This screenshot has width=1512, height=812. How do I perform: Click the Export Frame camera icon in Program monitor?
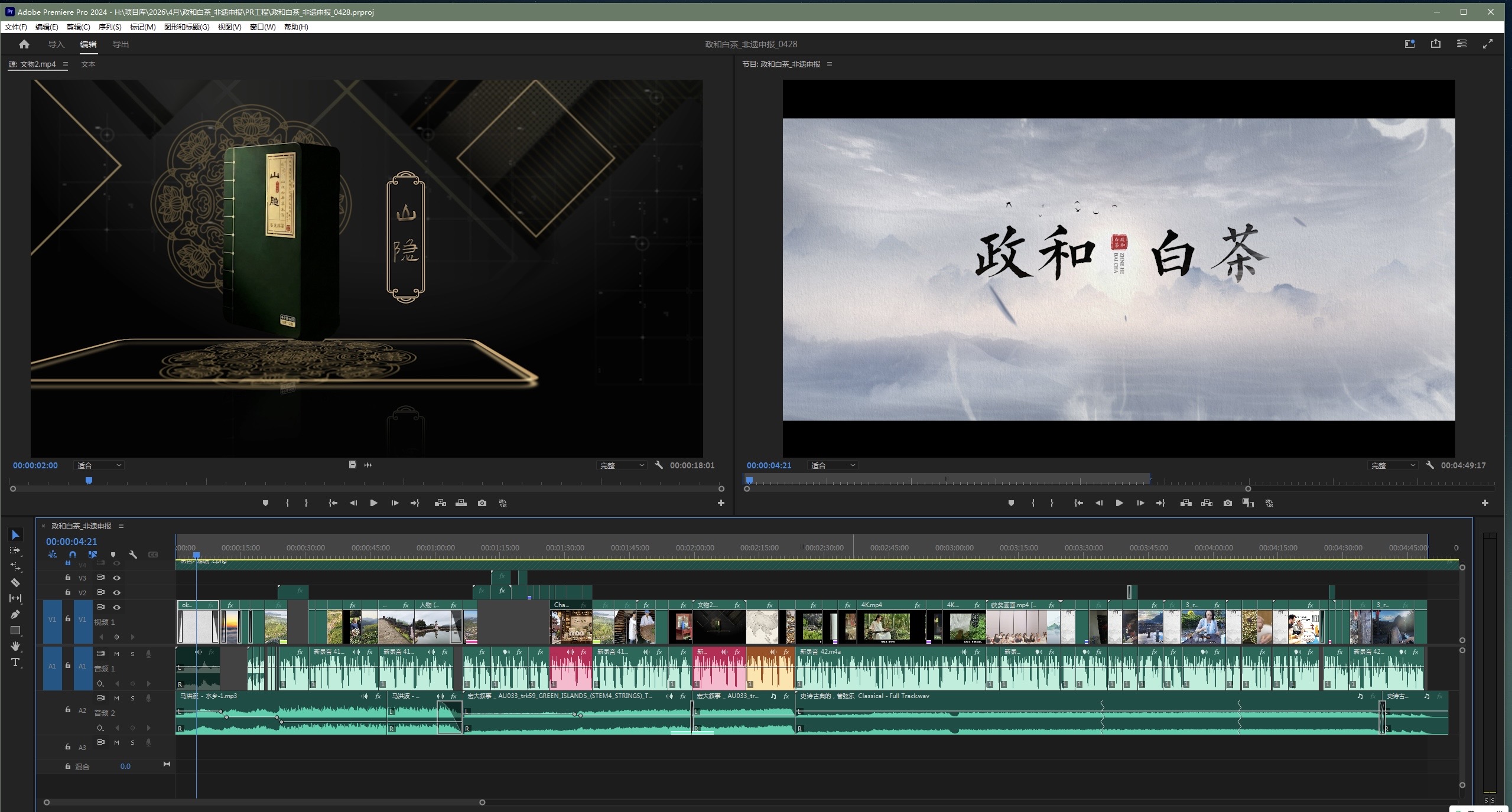[1228, 503]
